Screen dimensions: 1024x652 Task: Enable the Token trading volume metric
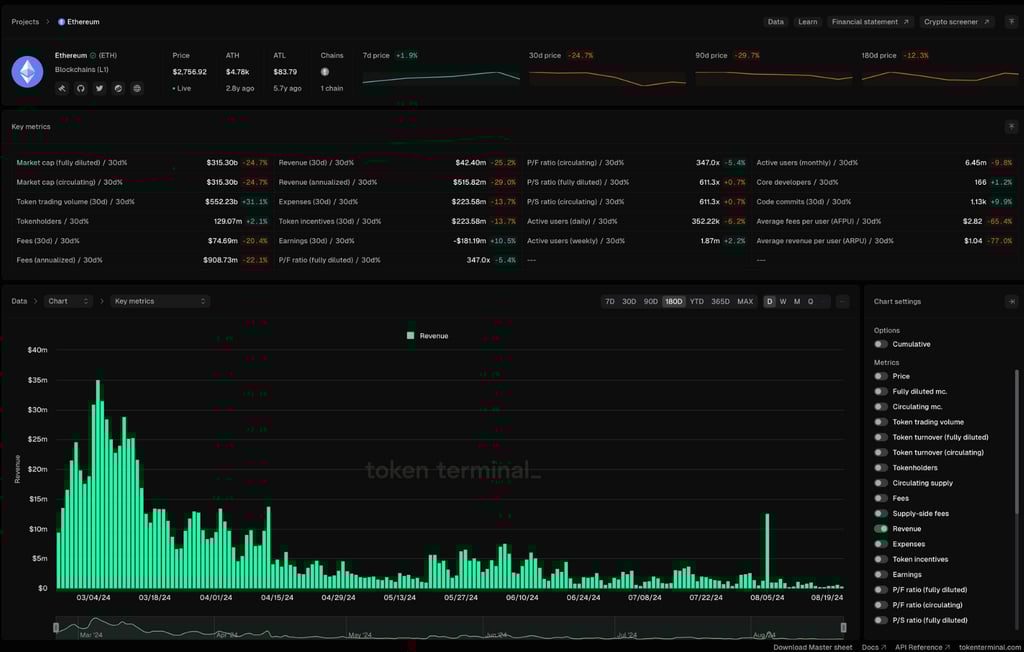881,422
